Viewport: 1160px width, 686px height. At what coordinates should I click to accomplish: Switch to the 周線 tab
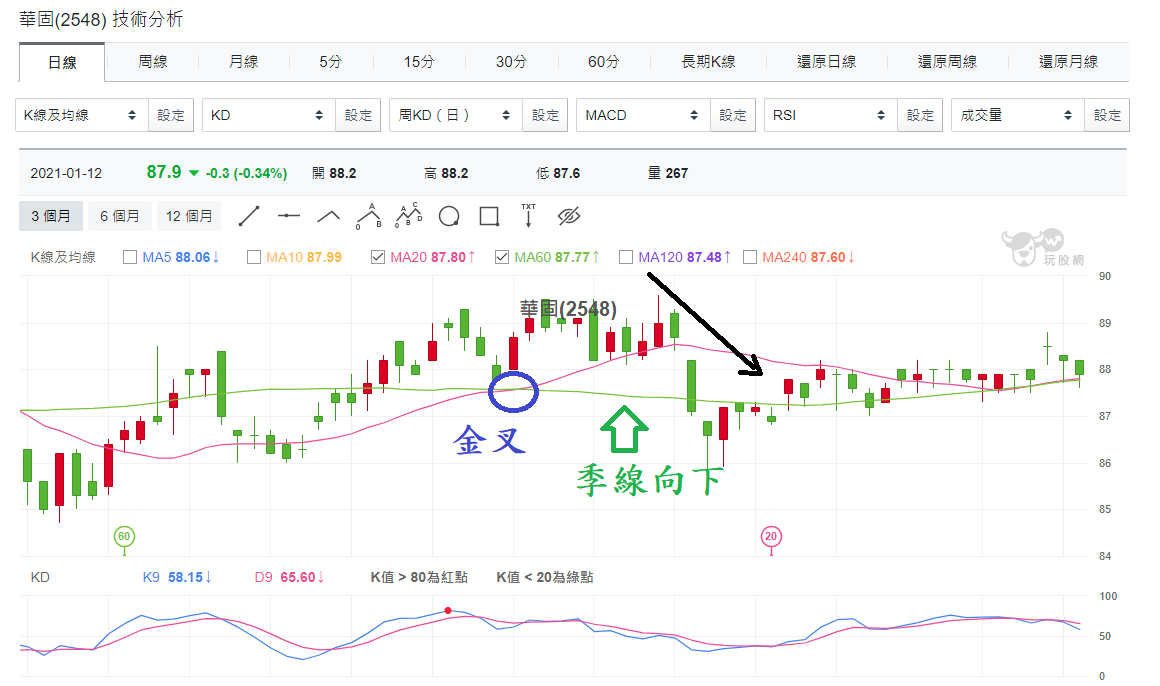pos(152,61)
